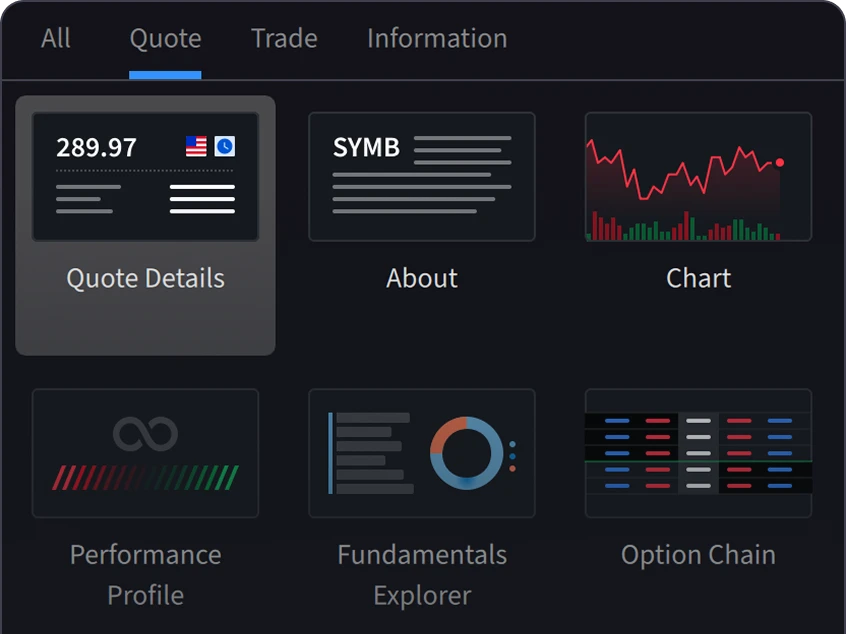
Task: Click the blue clock icon in Quote Details preview
Action: click(225, 147)
